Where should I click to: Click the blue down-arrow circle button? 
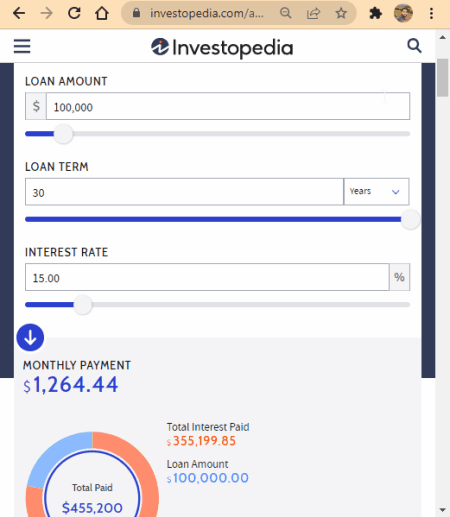(30, 337)
